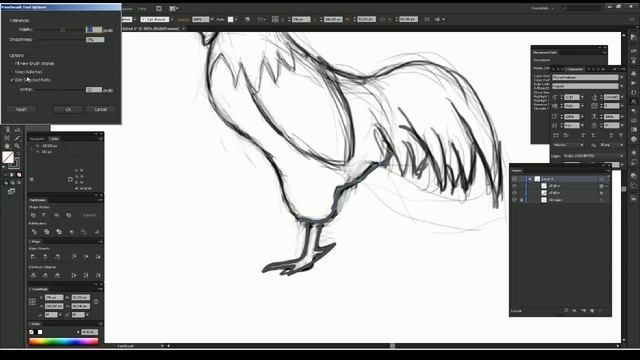Hide the Image sublayer using its eye icon
This screenshot has height=360, width=640.
point(514,200)
